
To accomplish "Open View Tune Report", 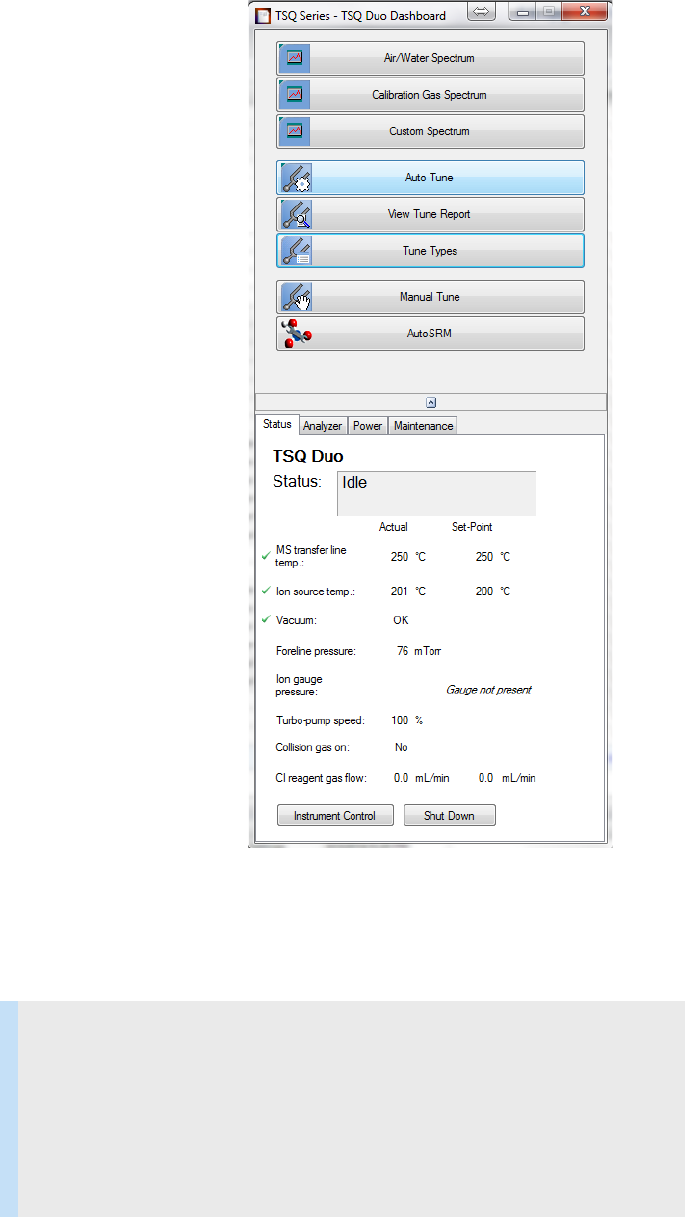I will point(430,214).
